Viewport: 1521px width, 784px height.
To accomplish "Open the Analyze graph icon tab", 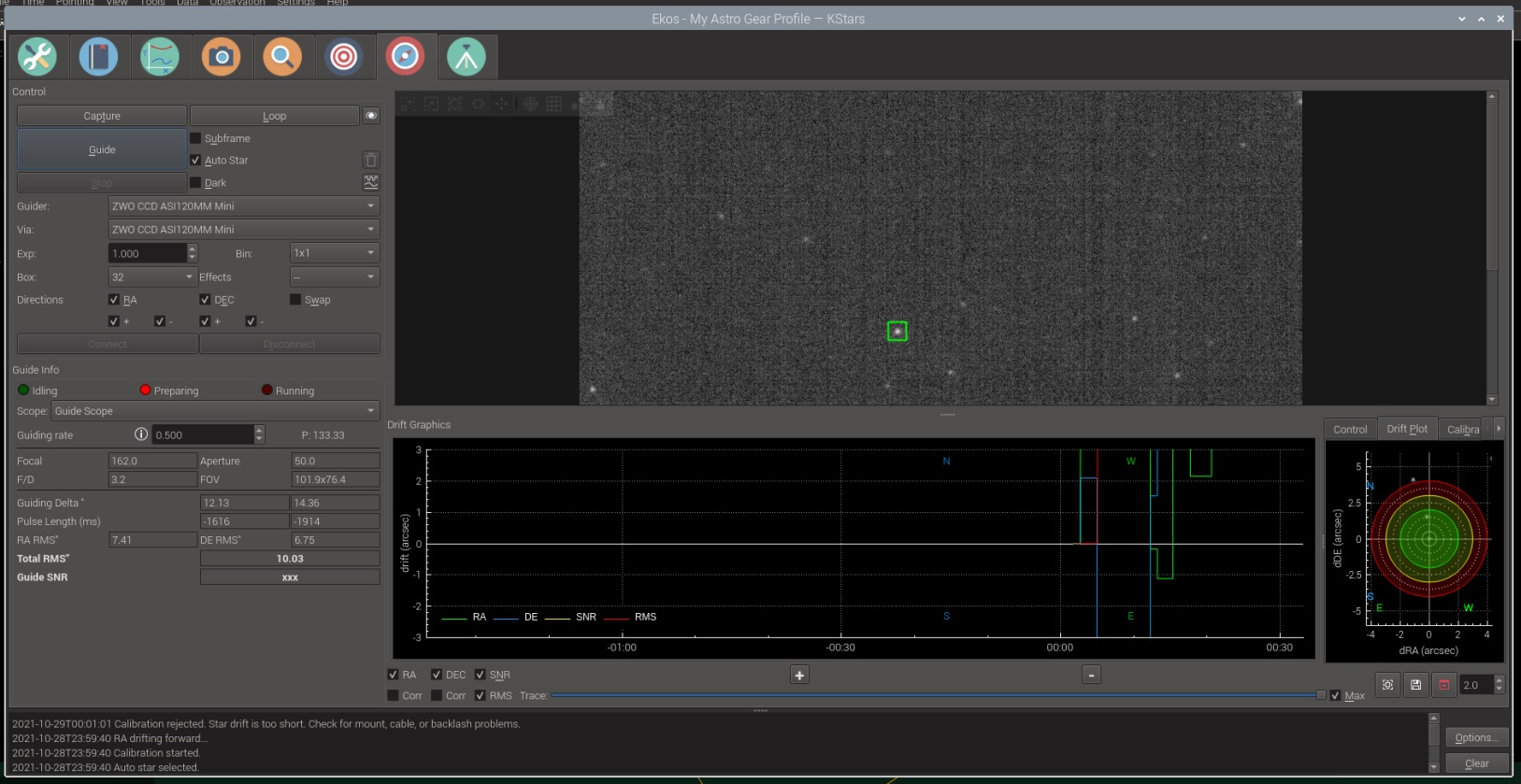I will 160,57.
